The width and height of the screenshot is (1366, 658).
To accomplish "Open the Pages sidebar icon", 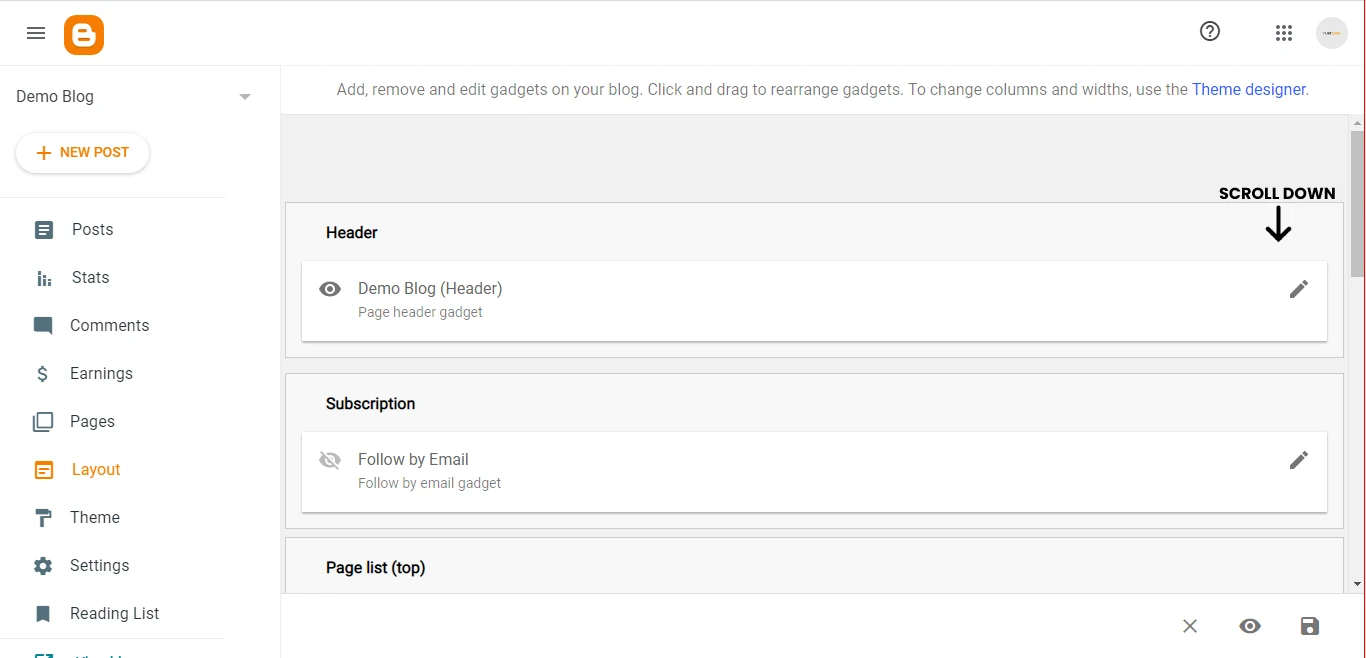I will pyautogui.click(x=44, y=421).
